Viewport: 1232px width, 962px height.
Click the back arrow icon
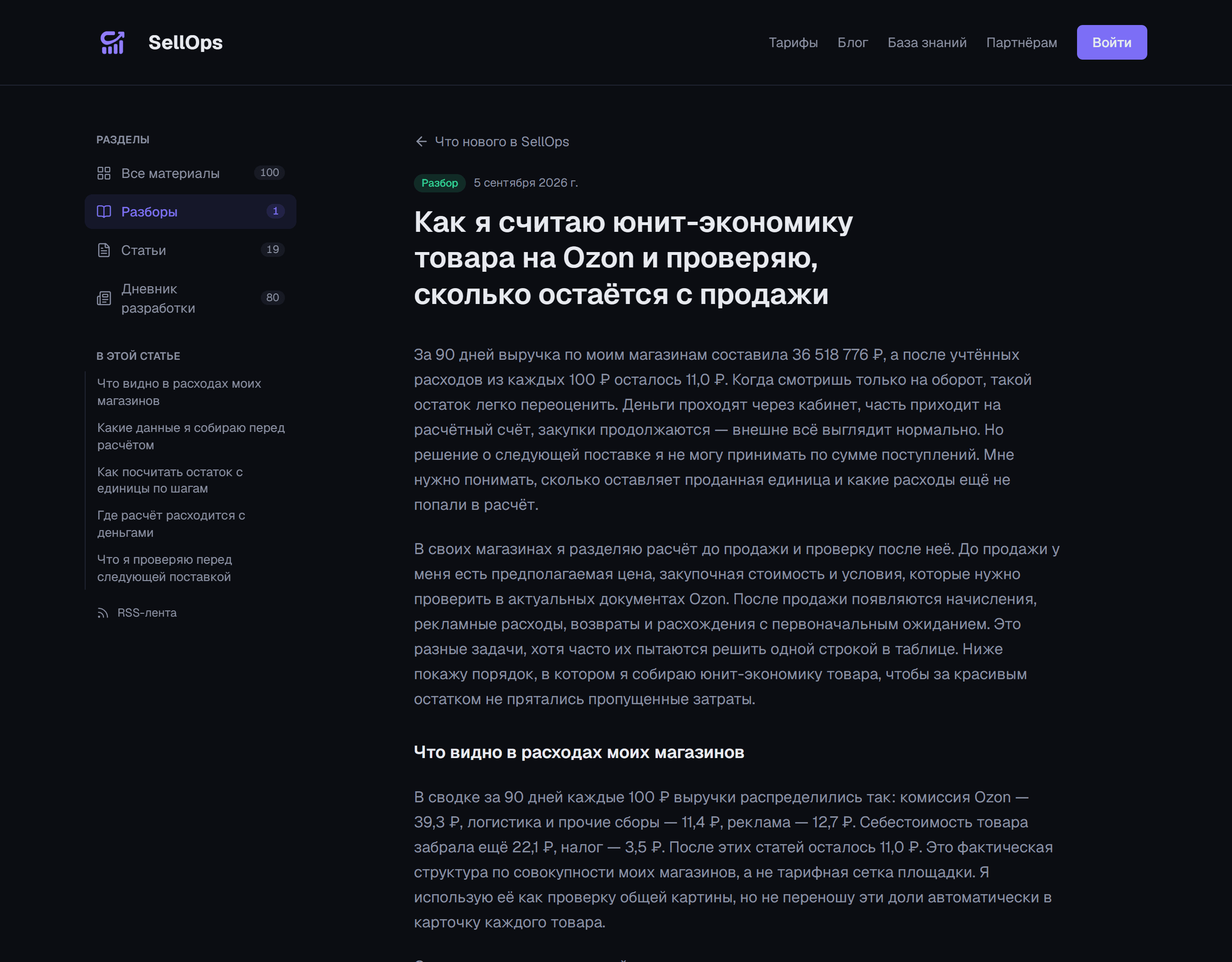pos(421,141)
